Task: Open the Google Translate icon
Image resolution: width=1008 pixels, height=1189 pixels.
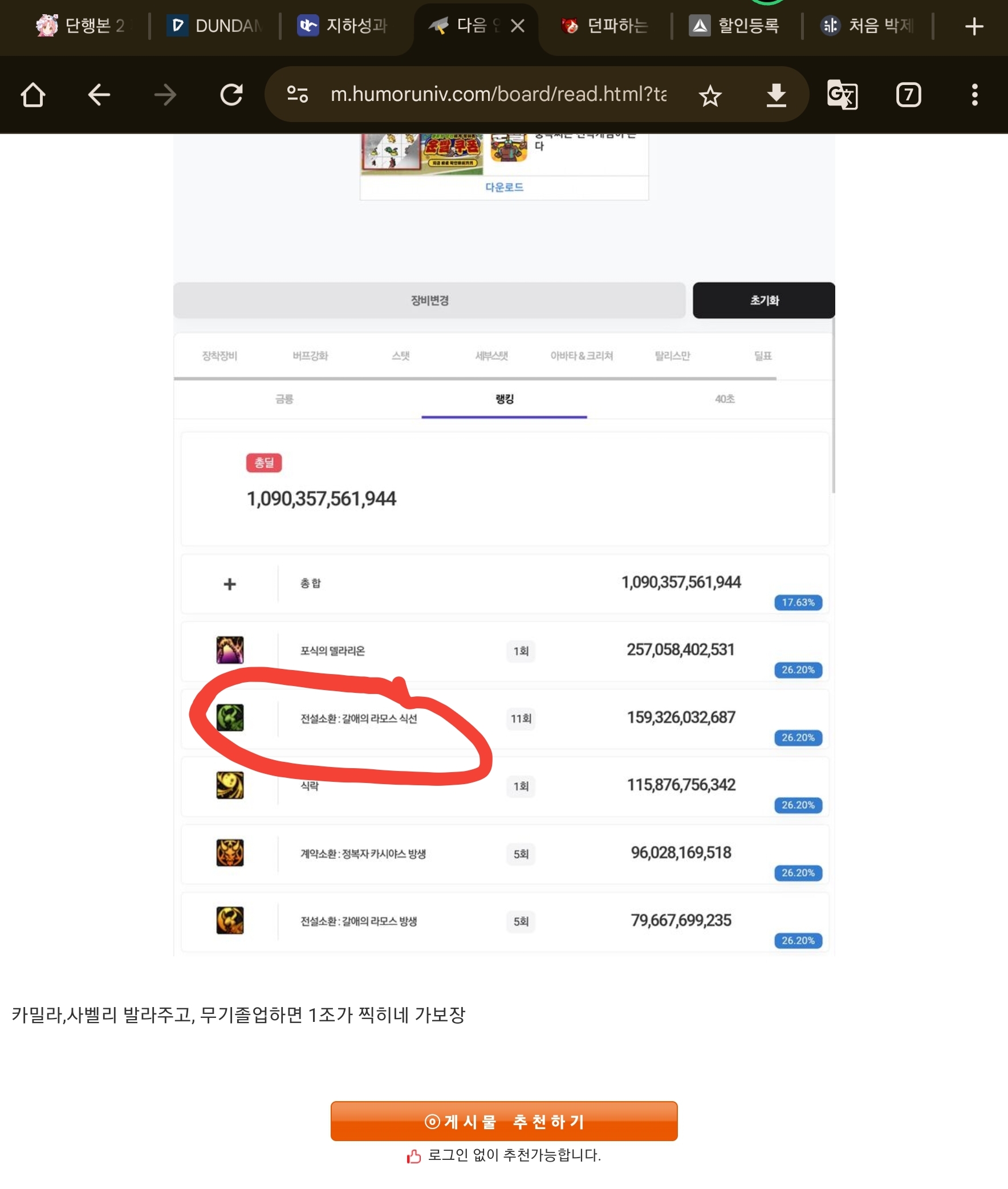Action: click(842, 95)
